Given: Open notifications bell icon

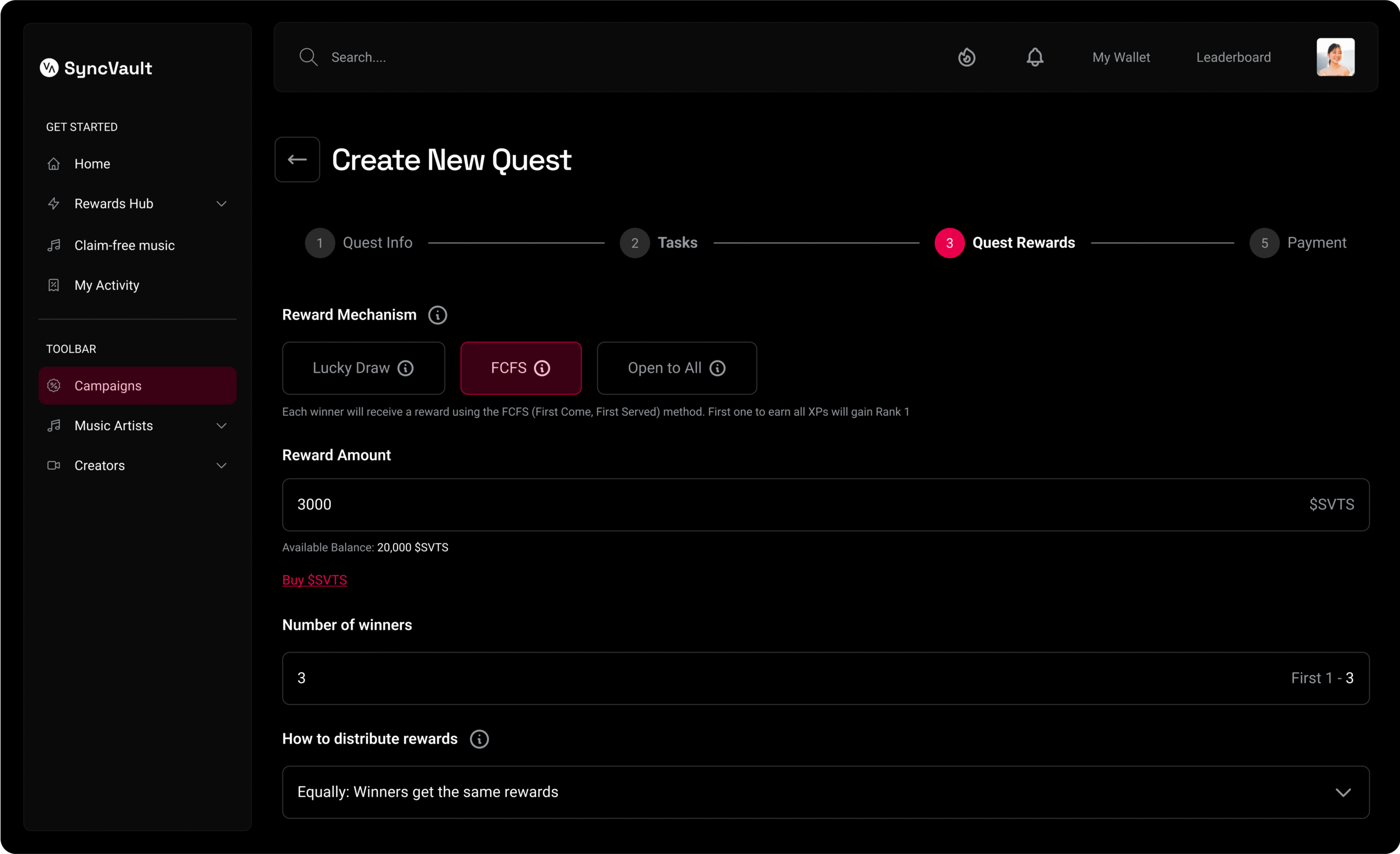Looking at the screenshot, I should 1035,57.
